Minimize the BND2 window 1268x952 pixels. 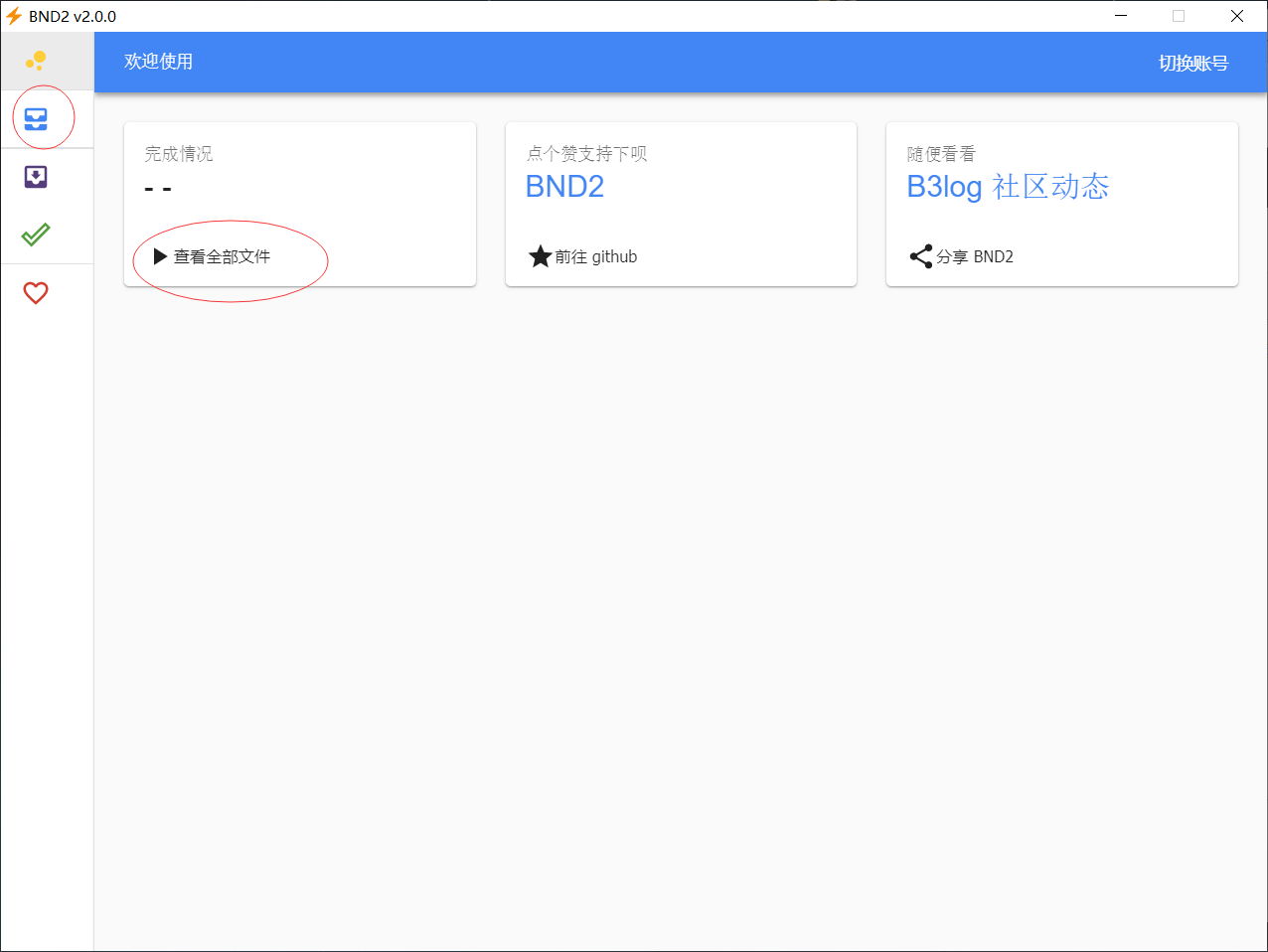pos(1121,16)
